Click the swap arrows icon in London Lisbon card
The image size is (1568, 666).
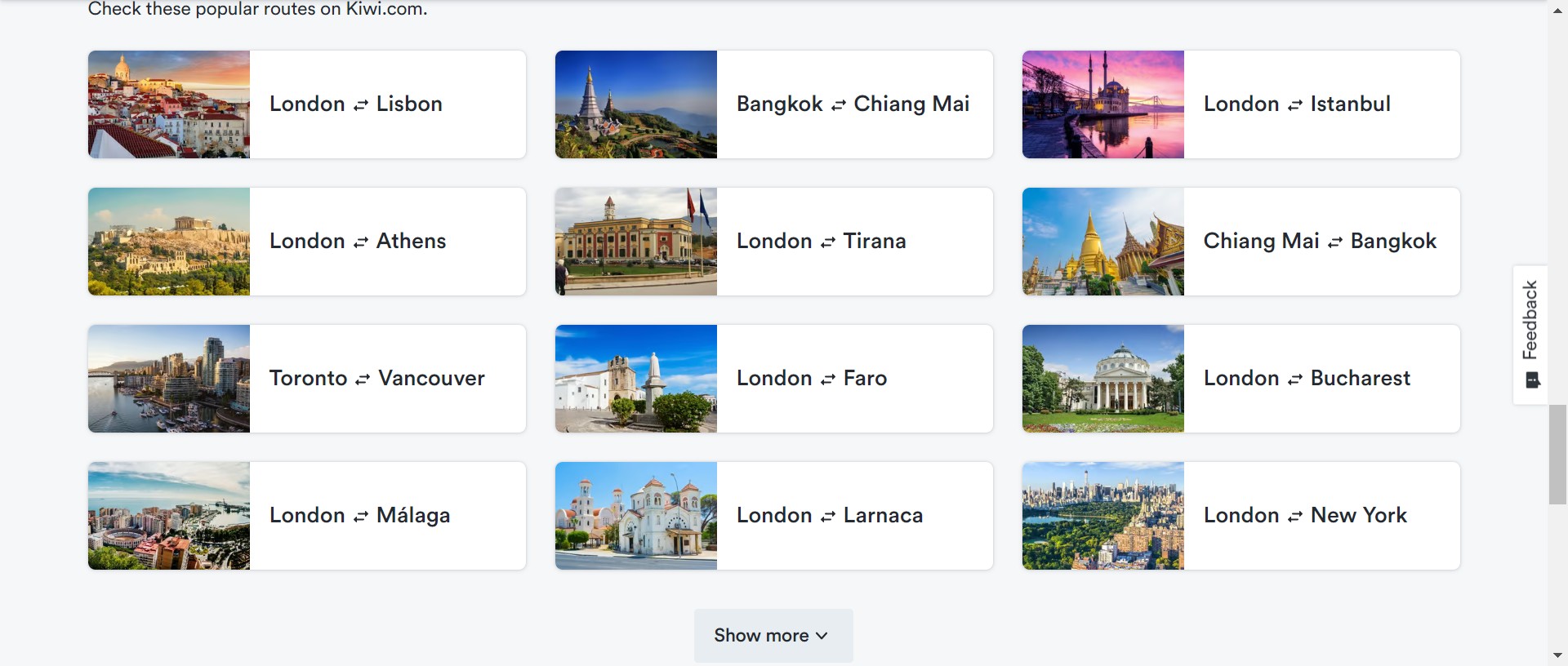pos(361,105)
